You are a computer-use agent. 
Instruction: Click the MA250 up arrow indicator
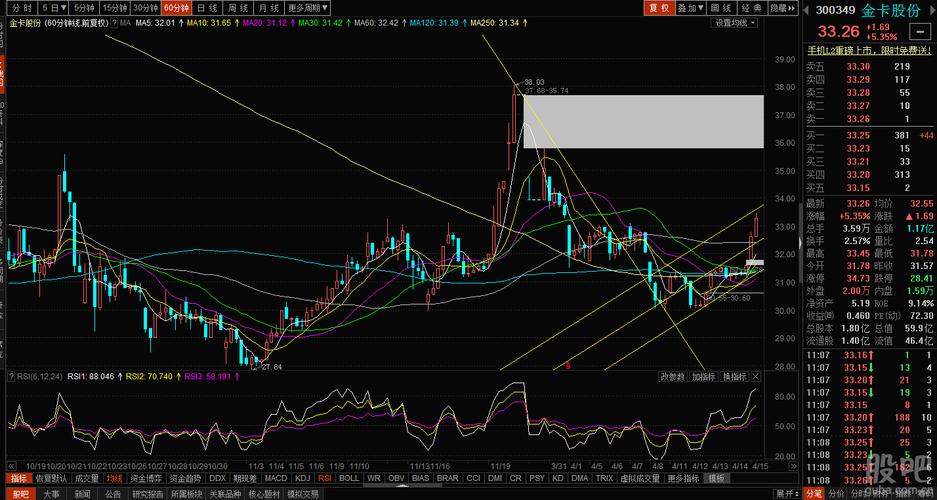click(x=525, y=23)
